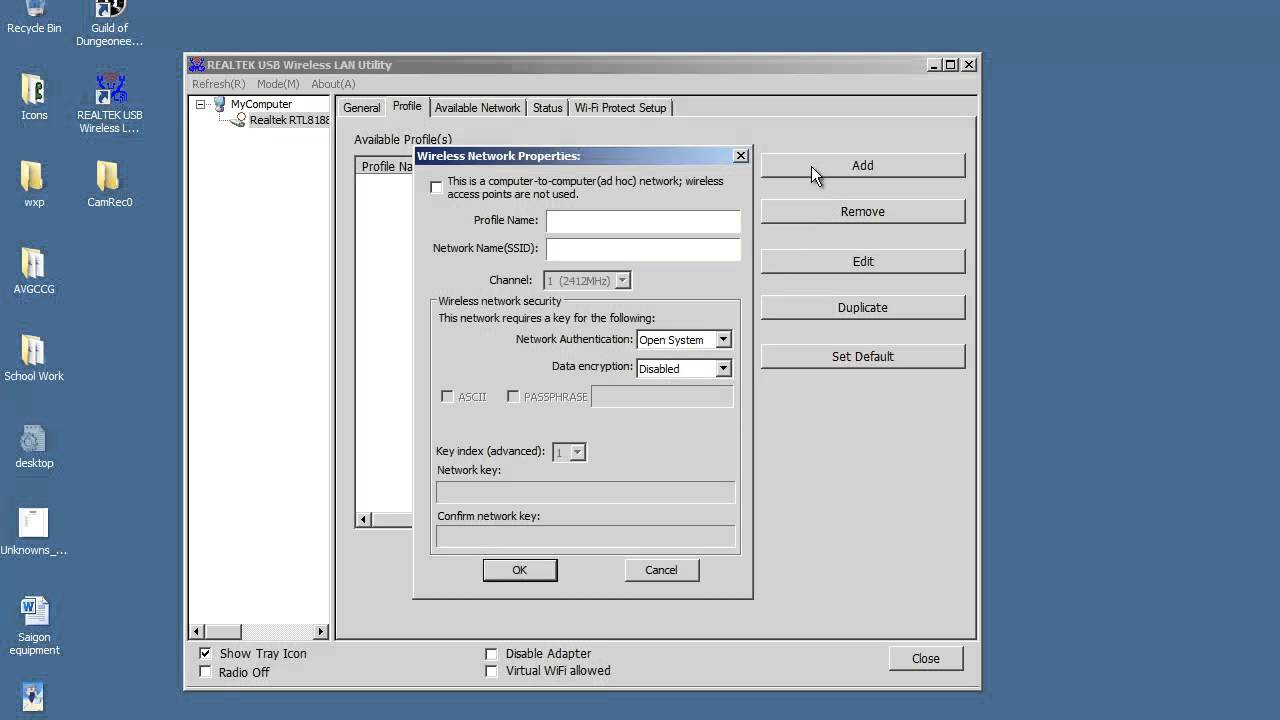This screenshot has width=1280, height=720.
Task: Select the CamRec0 folder icon
Action: click(x=110, y=184)
